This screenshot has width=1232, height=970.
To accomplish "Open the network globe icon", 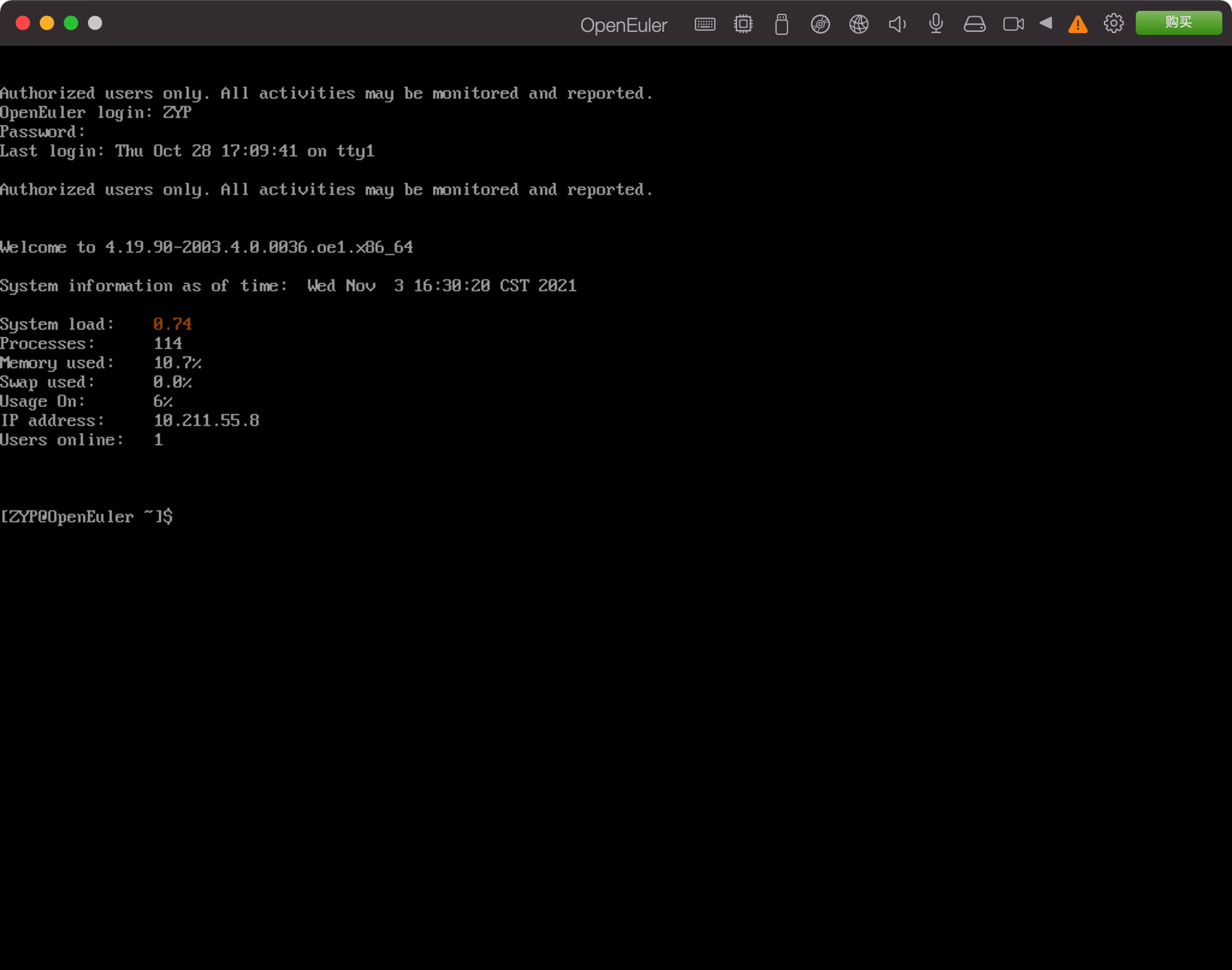I will (858, 24).
